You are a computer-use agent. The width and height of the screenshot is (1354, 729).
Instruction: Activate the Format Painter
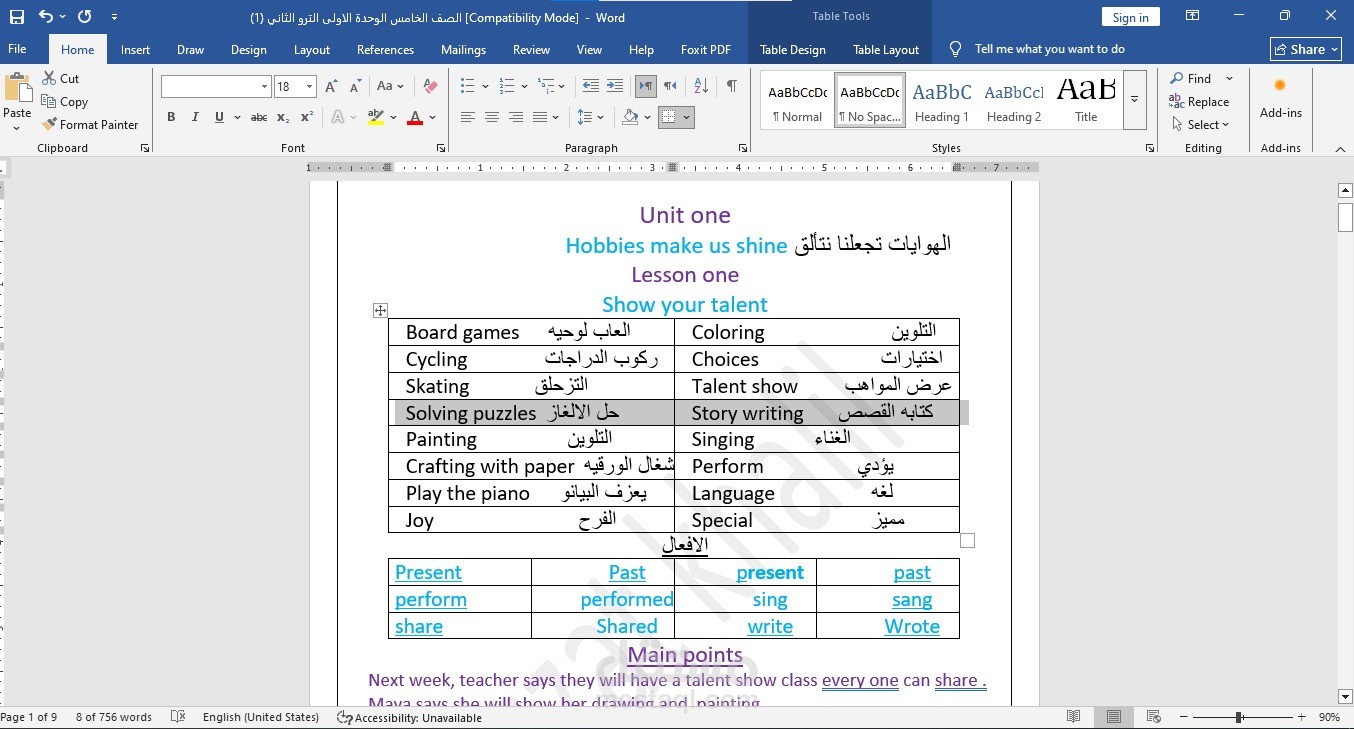(90, 124)
